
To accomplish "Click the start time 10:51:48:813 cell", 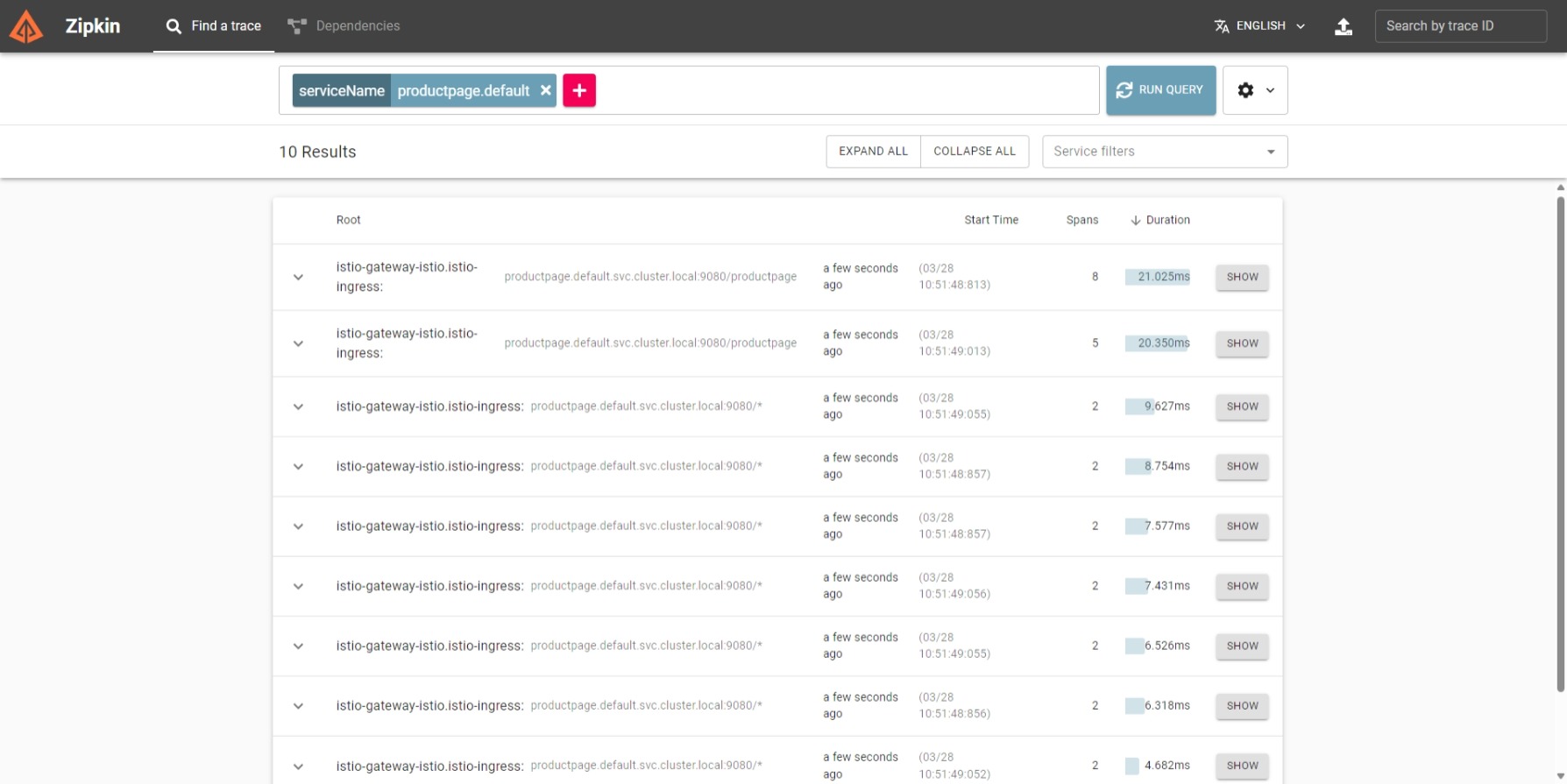I will (x=954, y=277).
